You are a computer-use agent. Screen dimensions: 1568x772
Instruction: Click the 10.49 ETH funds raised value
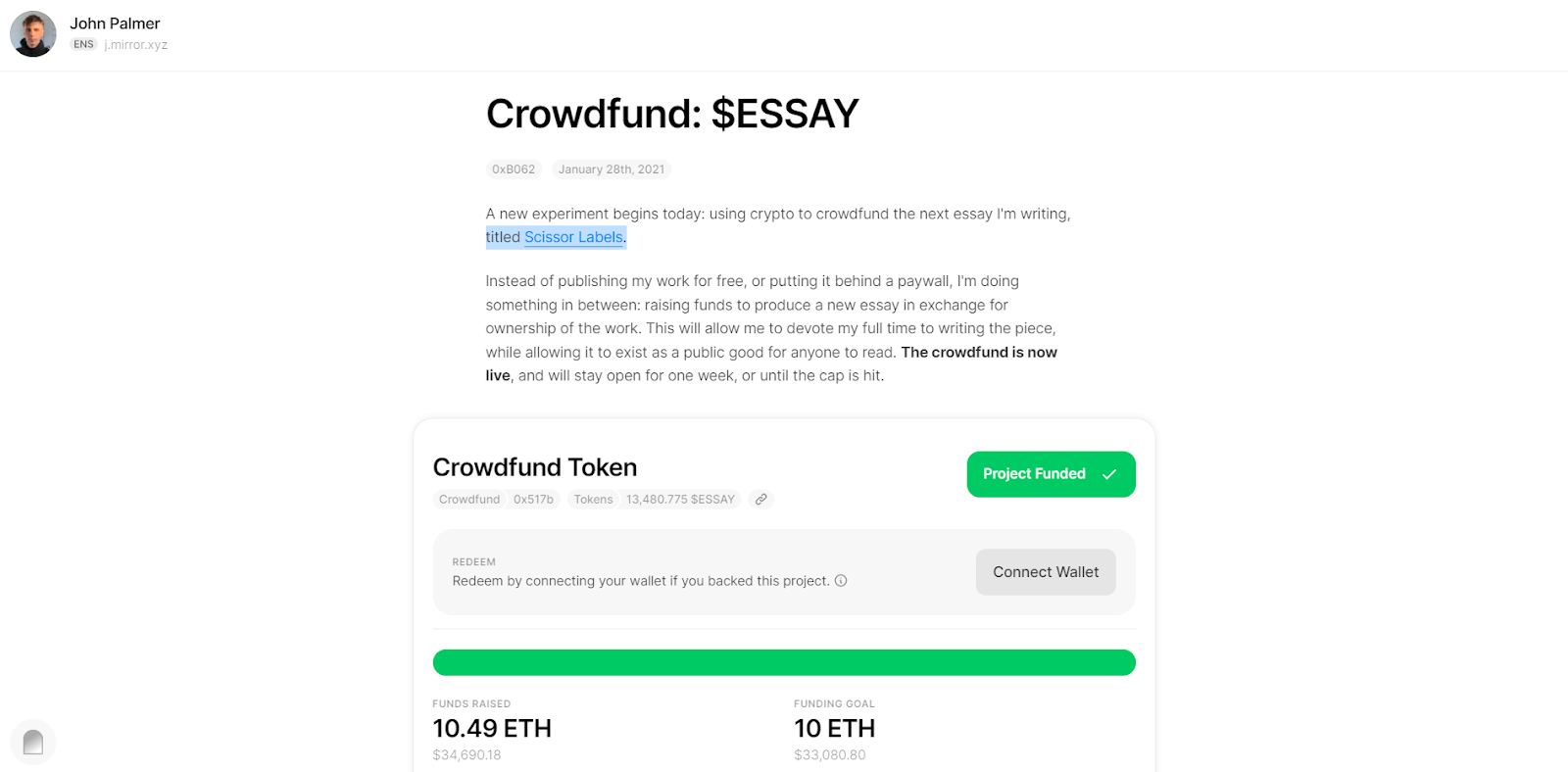click(492, 729)
